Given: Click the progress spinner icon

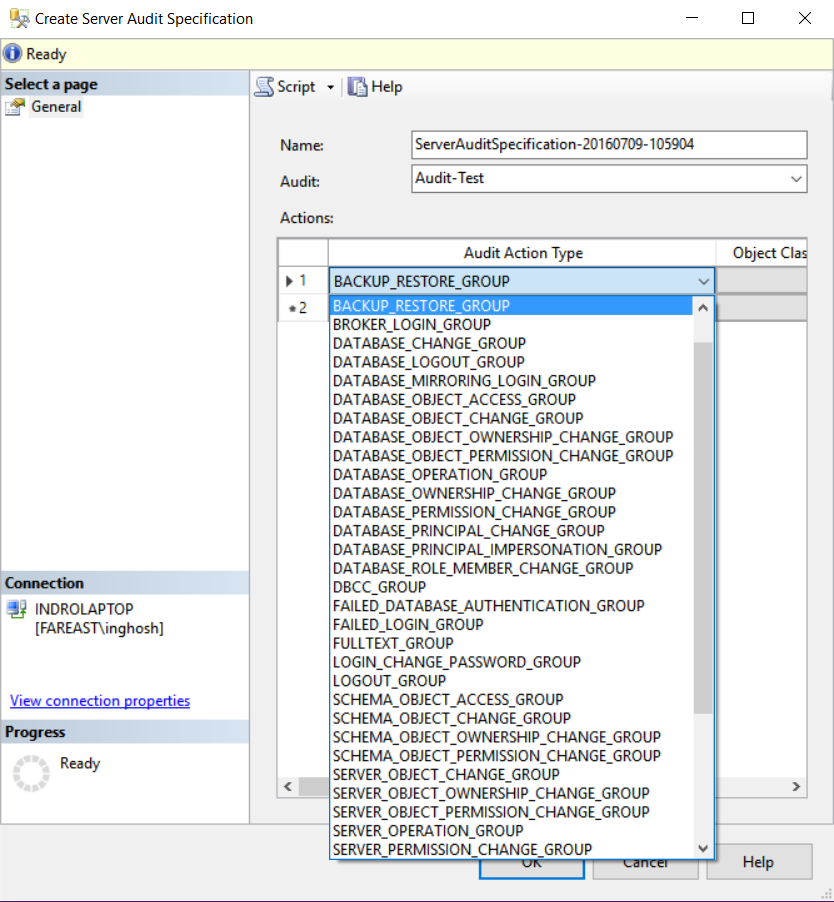Looking at the screenshot, I should coord(30,773).
